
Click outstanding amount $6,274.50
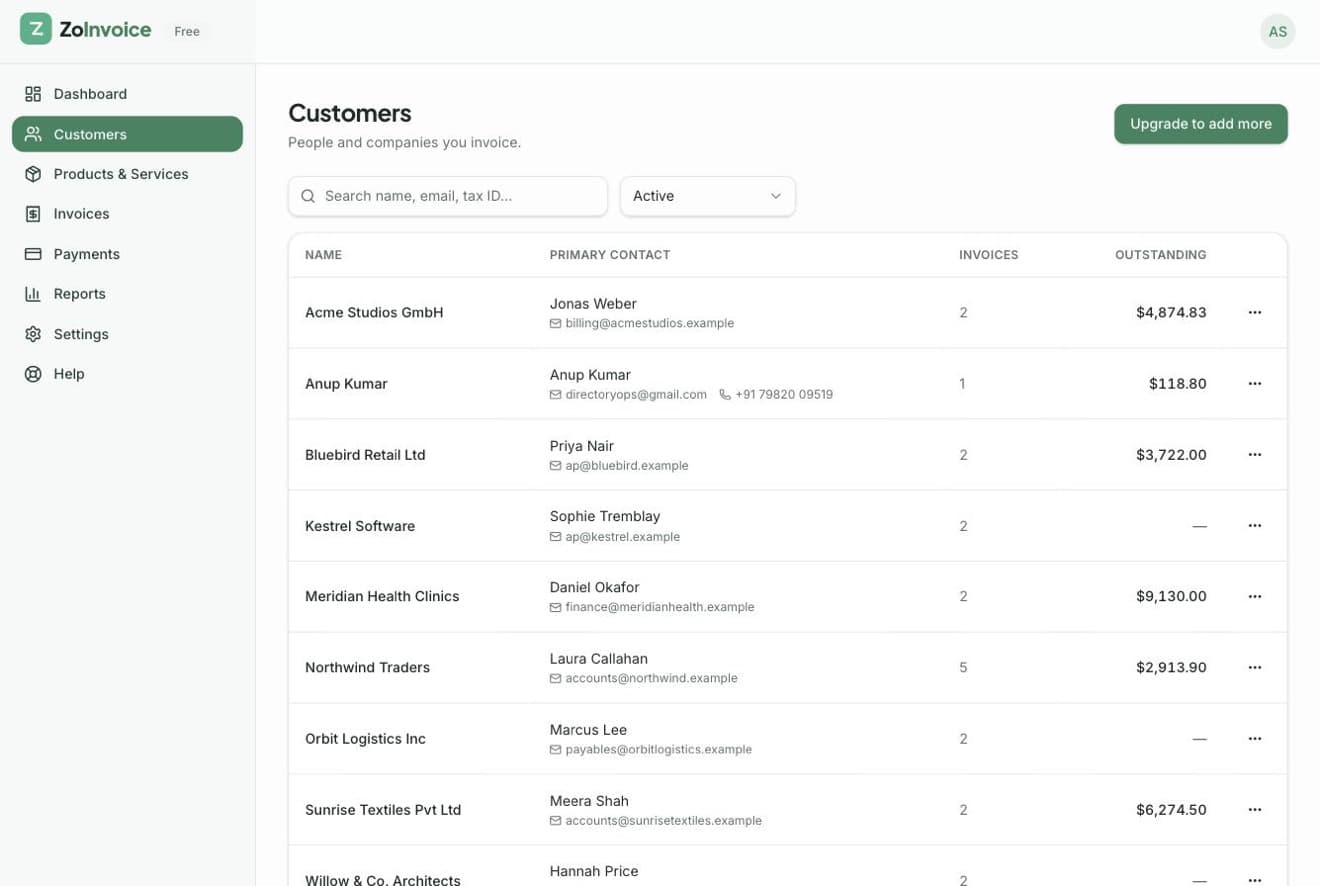[x=1171, y=810]
